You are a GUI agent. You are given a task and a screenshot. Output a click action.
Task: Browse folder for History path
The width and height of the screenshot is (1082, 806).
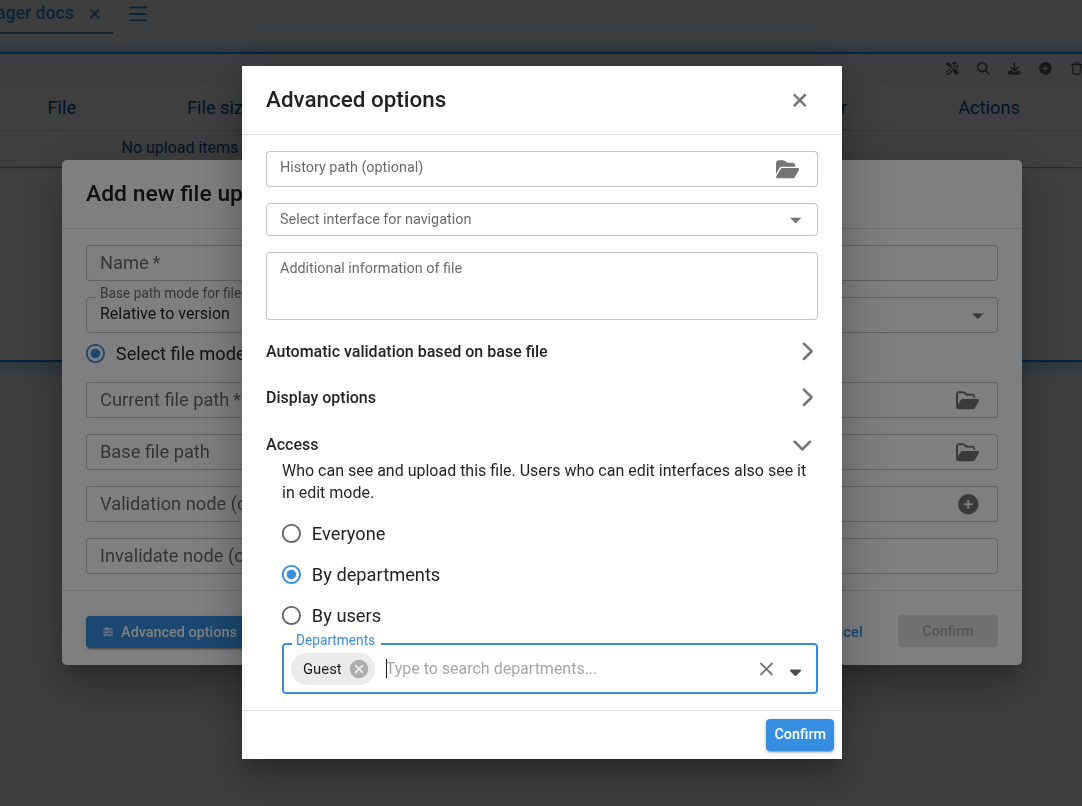tap(787, 169)
